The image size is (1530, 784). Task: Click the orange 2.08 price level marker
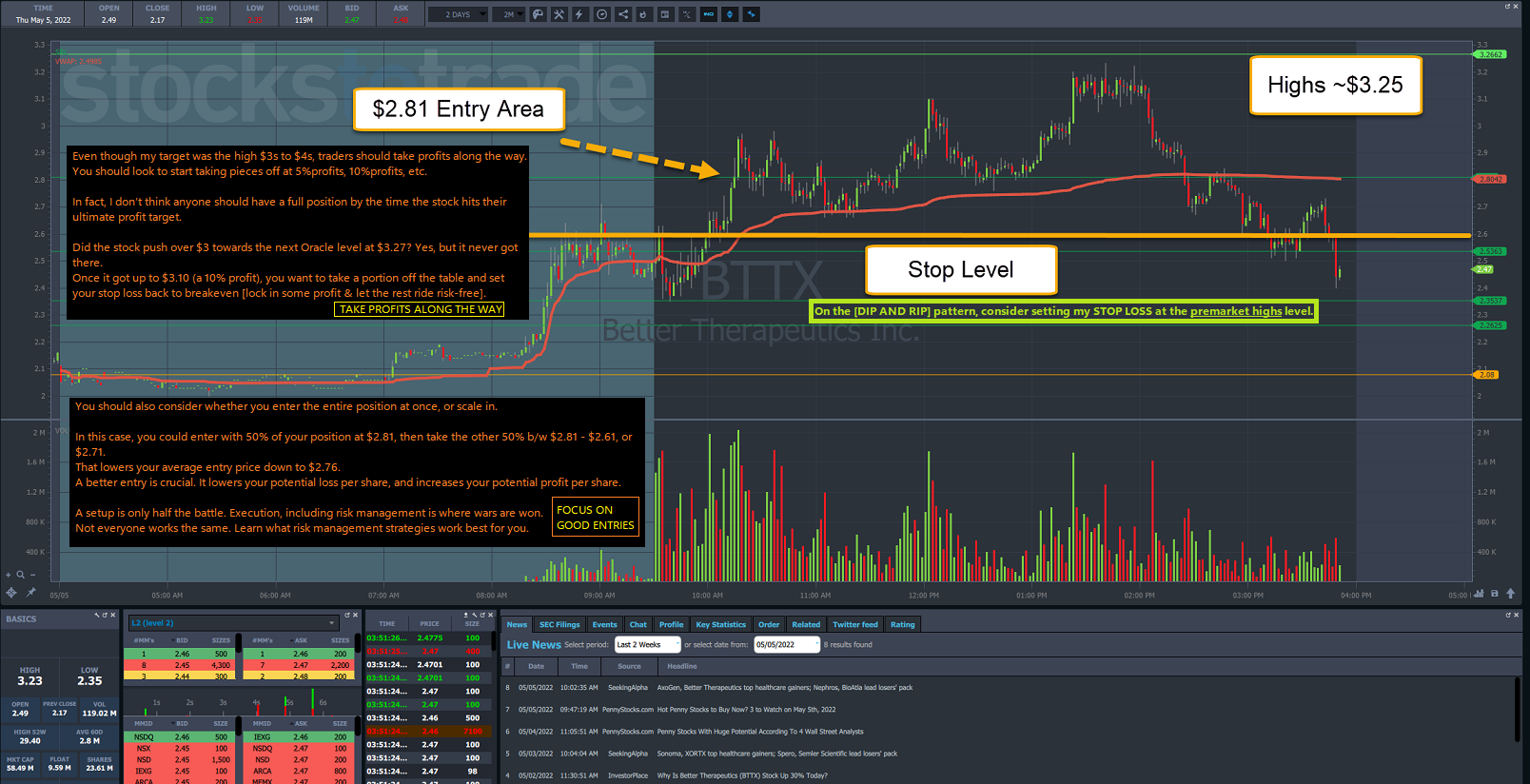click(1486, 375)
